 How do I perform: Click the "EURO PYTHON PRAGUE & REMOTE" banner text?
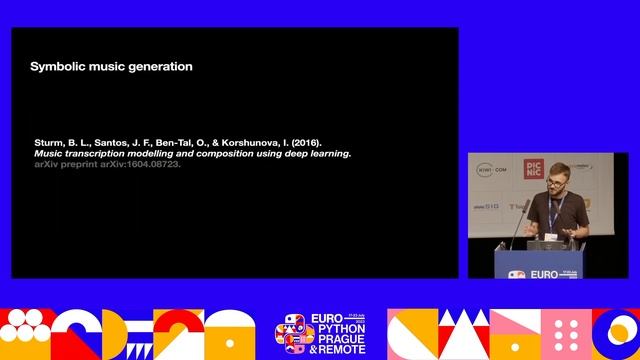[338, 334]
